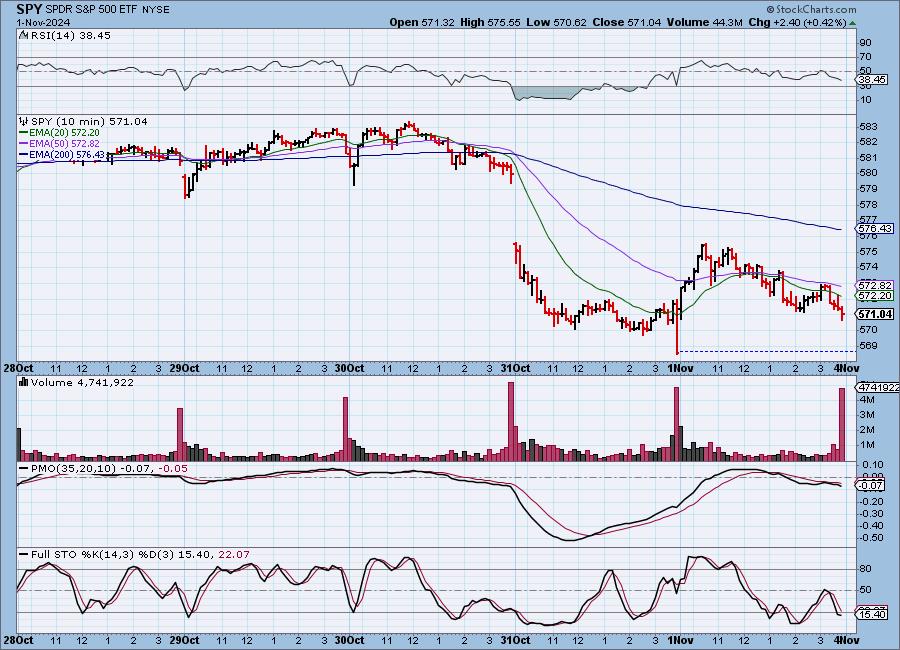Click the last volume bar at chart's right edge
This screenshot has width=900, height=650.
pos(842,424)
